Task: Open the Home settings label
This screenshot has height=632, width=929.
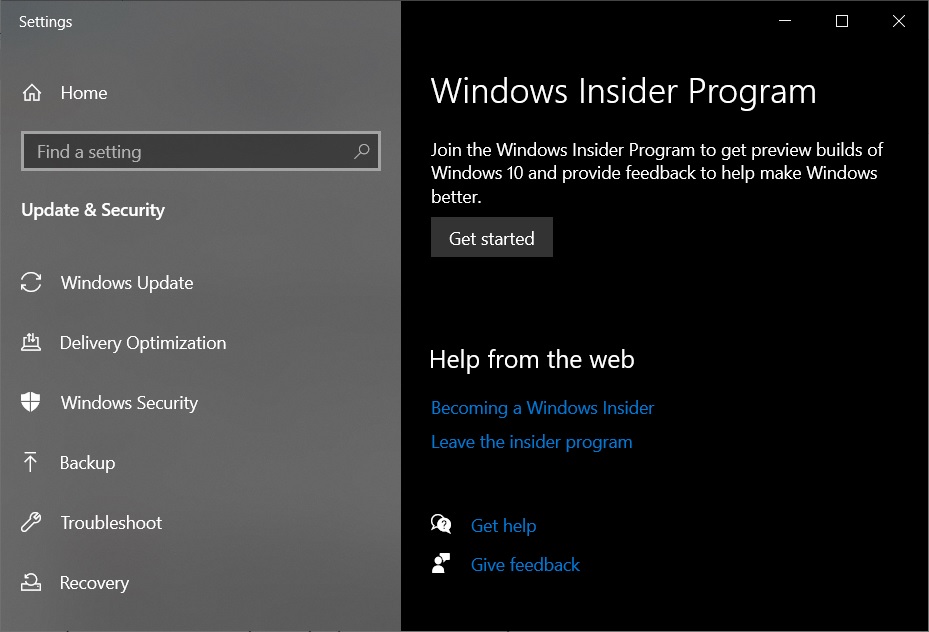Action: point(84,93)
